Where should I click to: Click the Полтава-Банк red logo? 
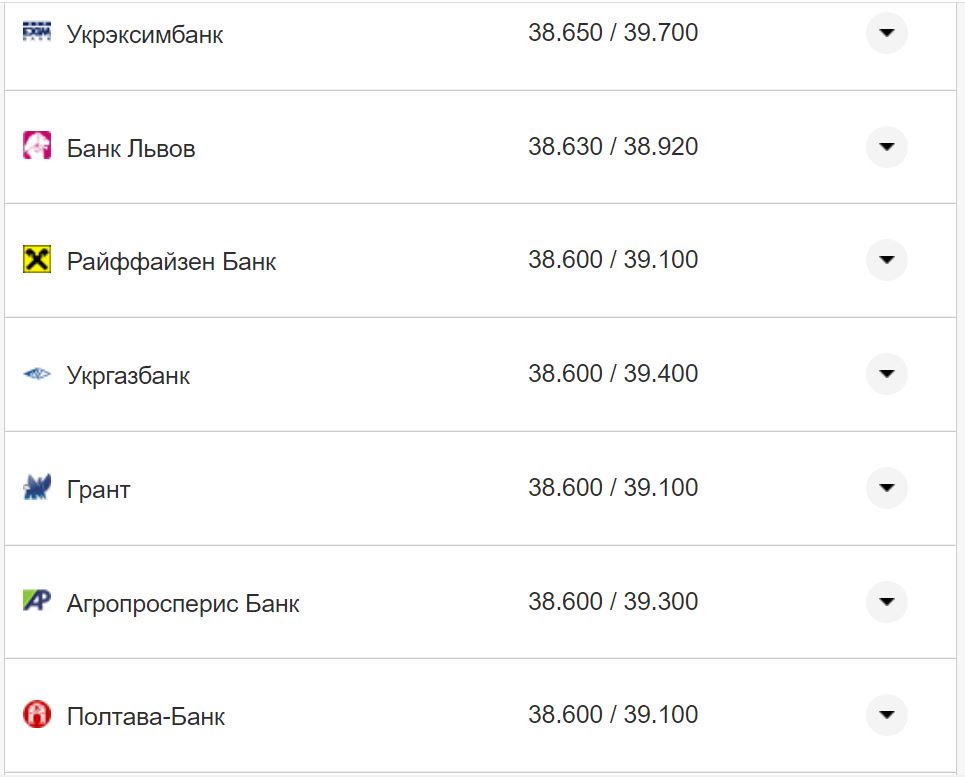coord(36,715)
